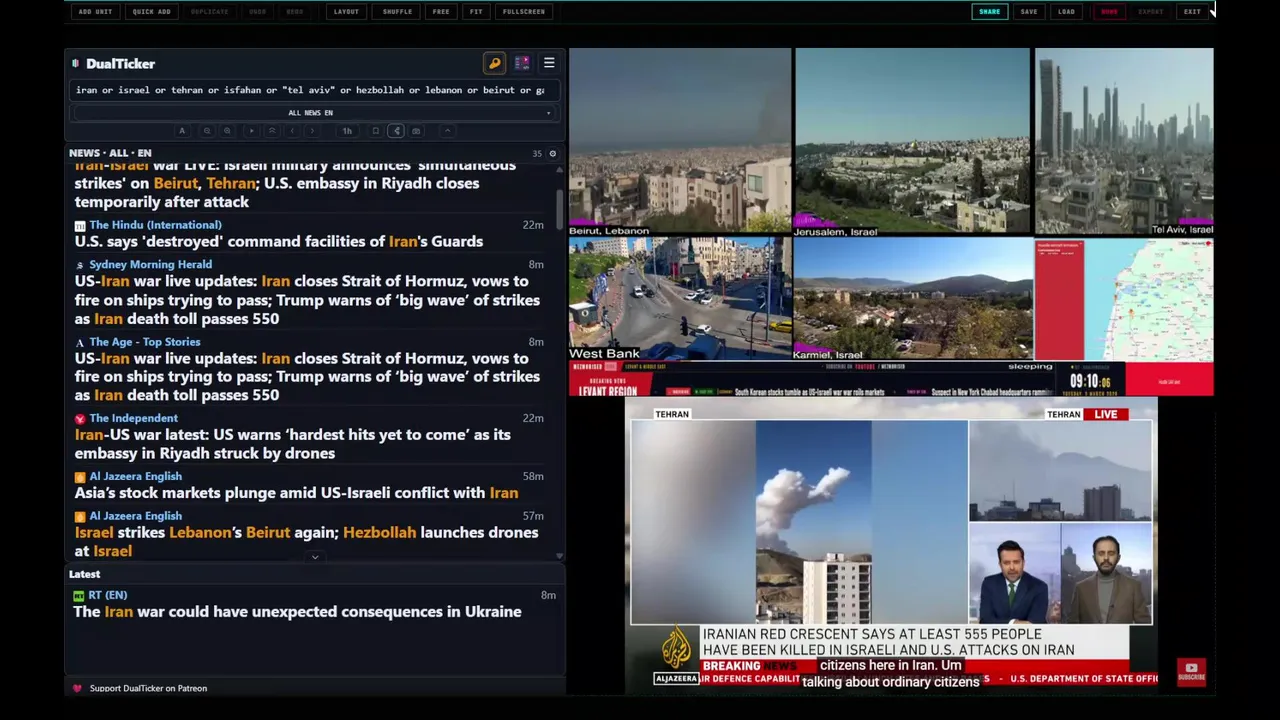Click the REDO toolbar button
The image size is (1280, 720).
tap(294, 12)
